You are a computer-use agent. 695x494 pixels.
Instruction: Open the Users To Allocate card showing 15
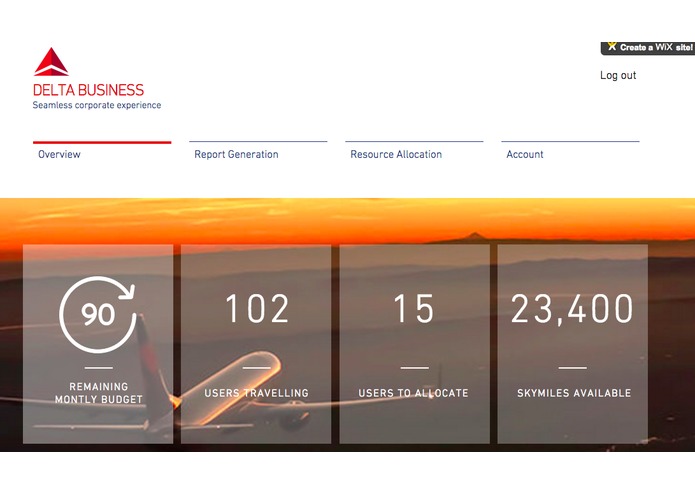[414, 344]
